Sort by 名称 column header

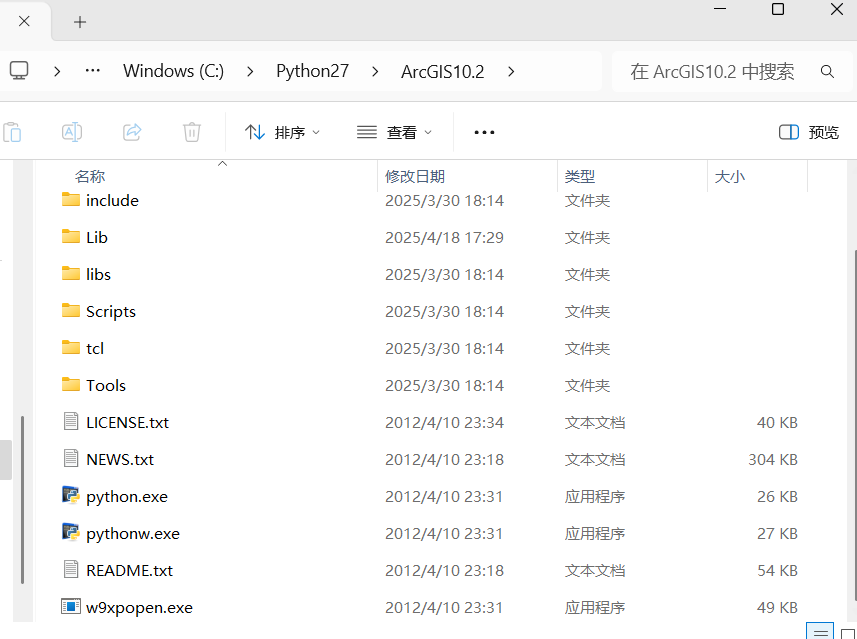[x=90, y=177]
